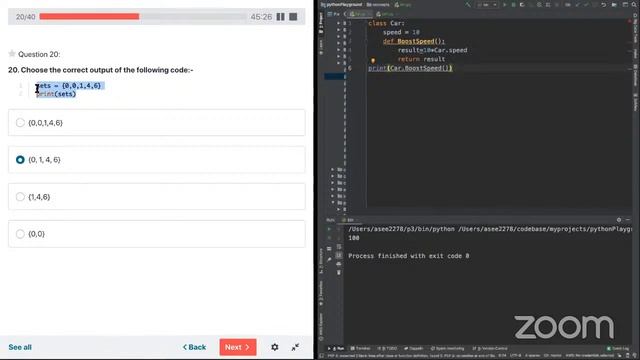Click the 100 output line in console
Viewport: 640px width, 360px height.
pos(354,238)
